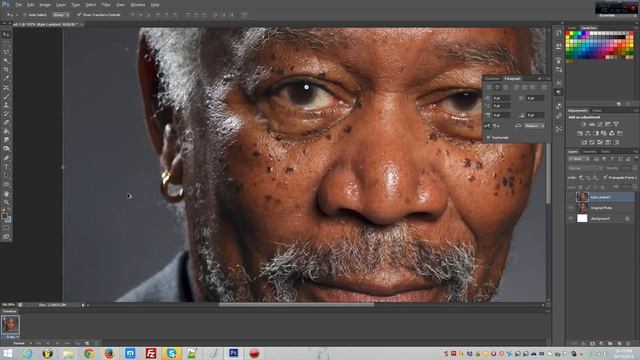Toggle the Propagate Frame 1 checkbox

(605, 178)
